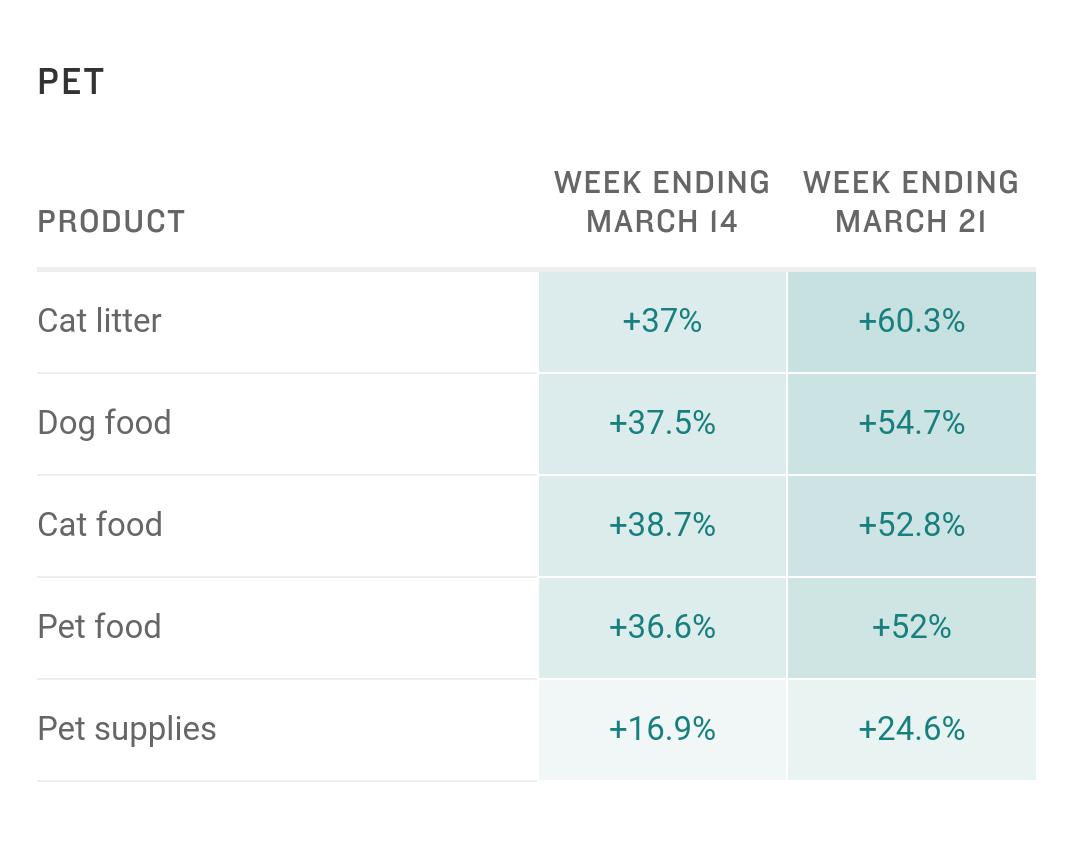Click the +37% Cat litter cell
Image resolution: width=1075 pixels, height=849 pixels.
click(662, 321)
